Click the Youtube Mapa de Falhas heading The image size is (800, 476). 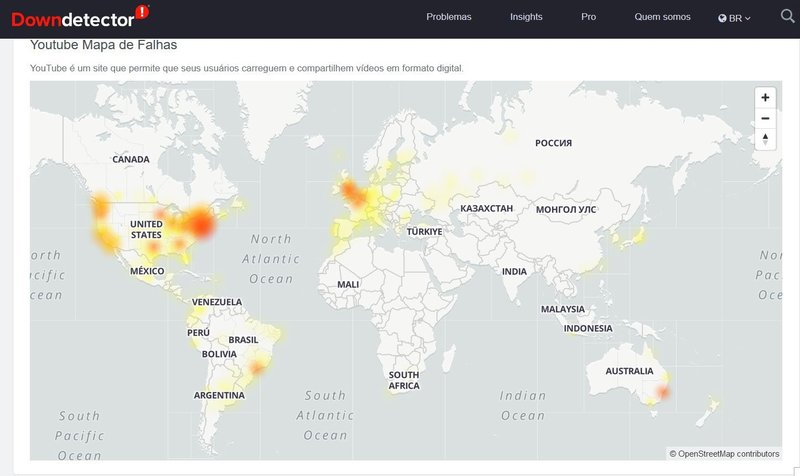[103, 45]
